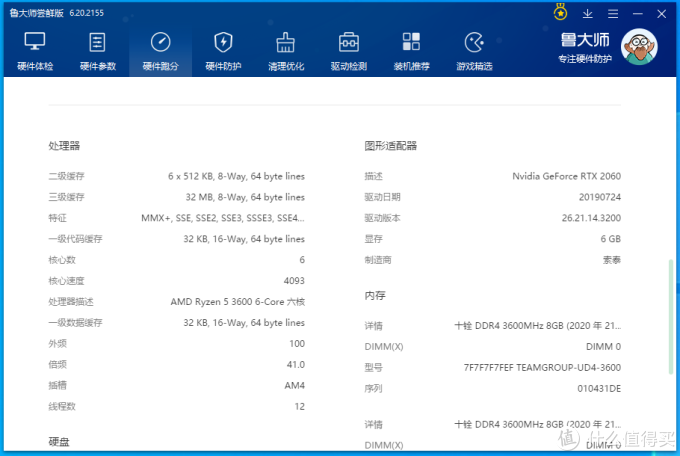Open the 装机推荐 software recommendation tab

point(412,52)
